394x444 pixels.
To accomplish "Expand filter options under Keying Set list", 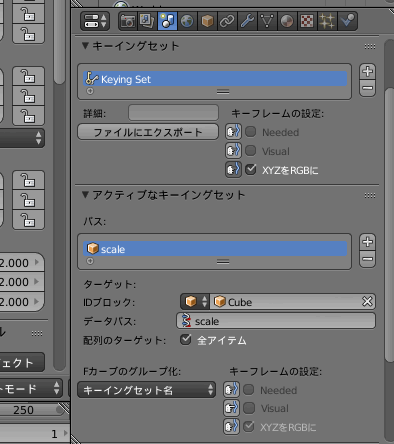I will pyautogui.click(x=90, y=91).
